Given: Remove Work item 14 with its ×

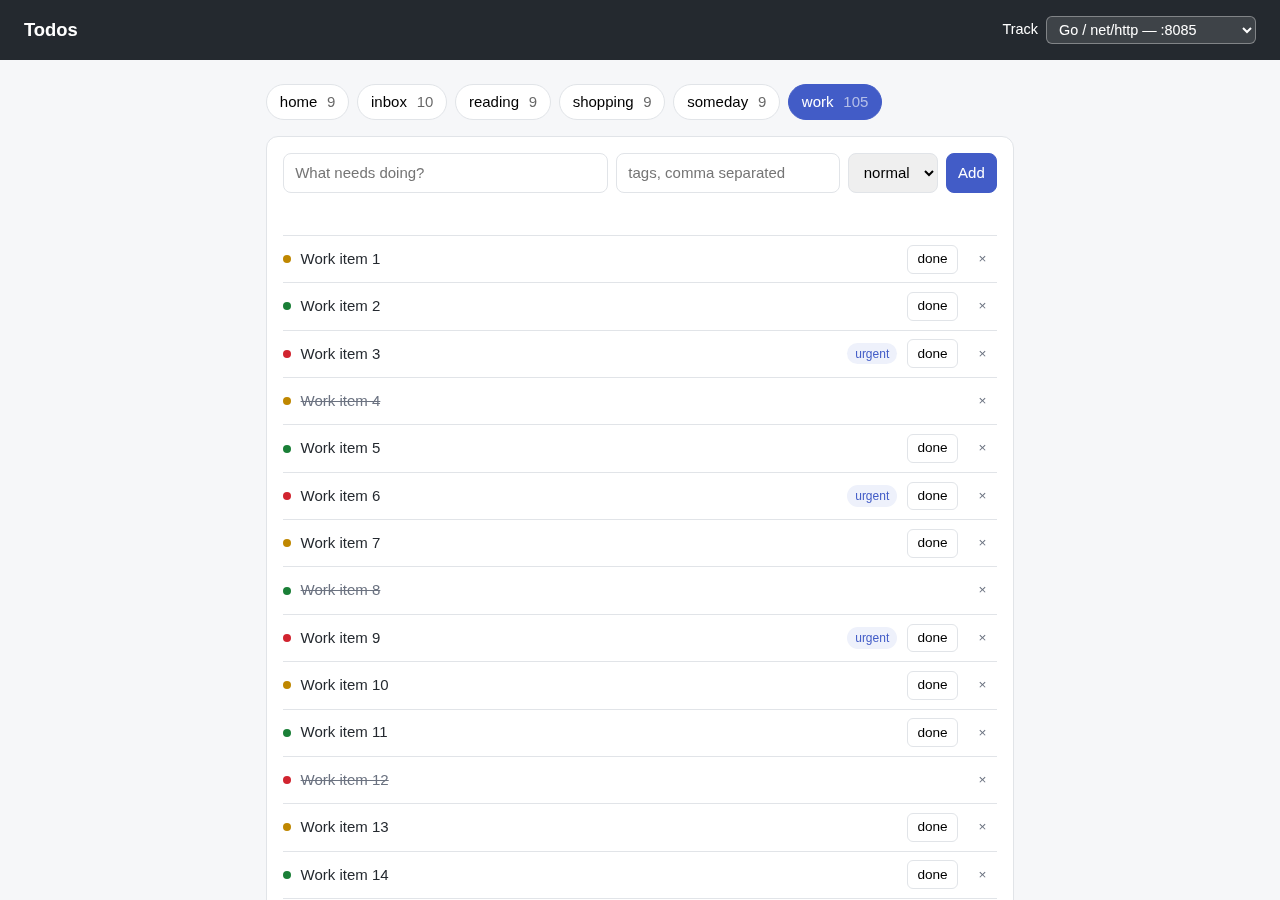Looking at the screenshot, I should click(982, 875).
